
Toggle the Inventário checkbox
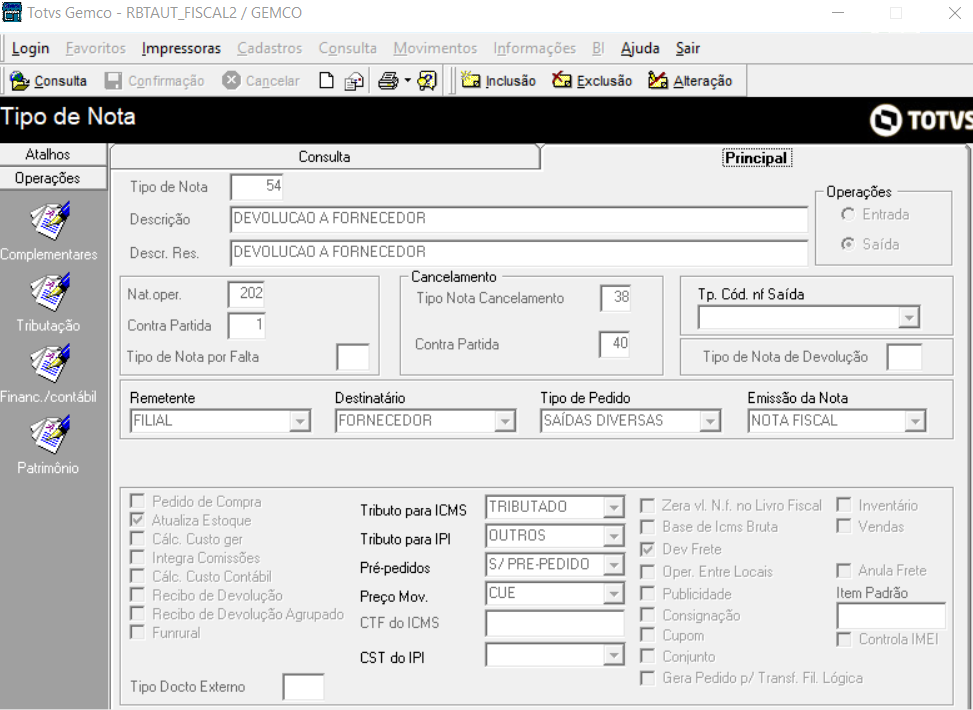(x=843, y=505)
